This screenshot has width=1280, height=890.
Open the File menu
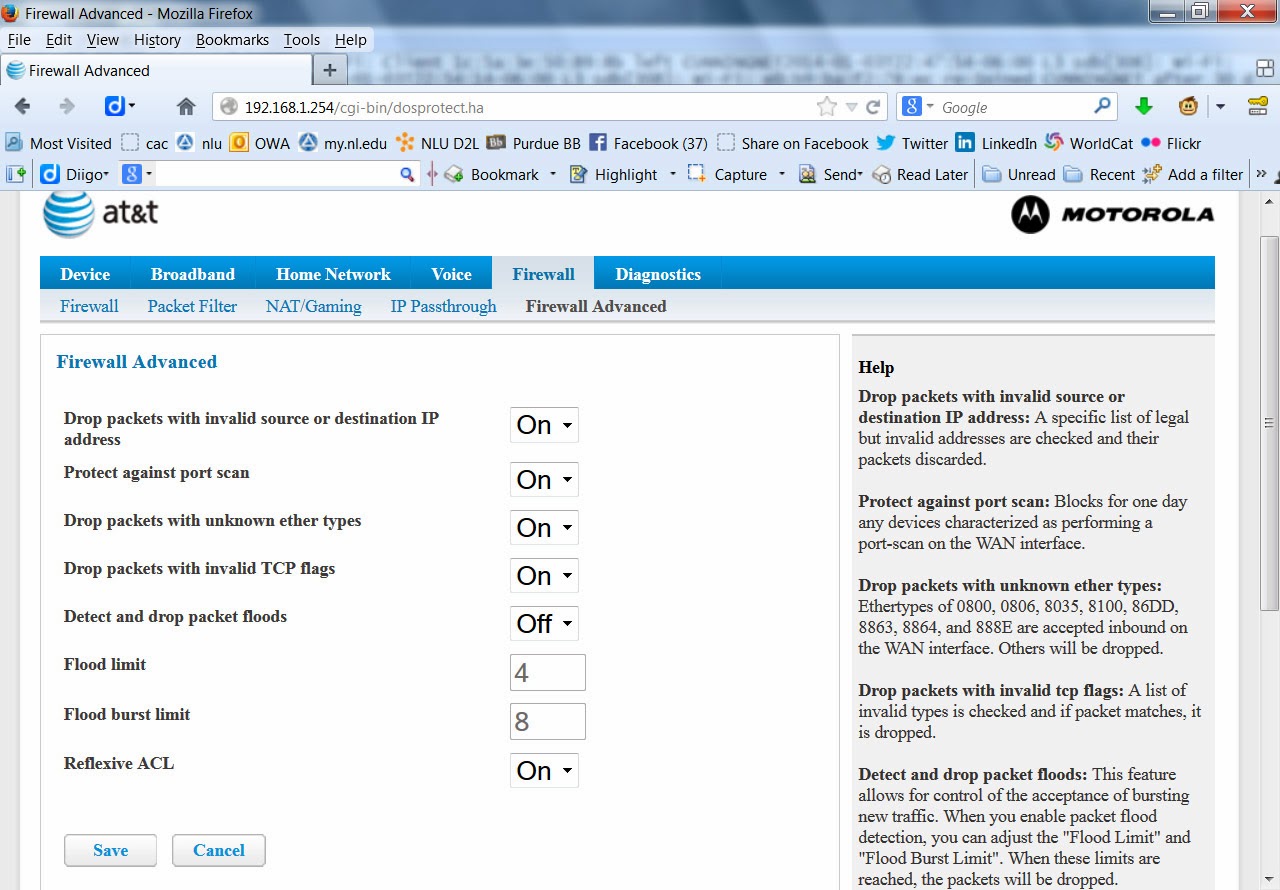point(20,40)
